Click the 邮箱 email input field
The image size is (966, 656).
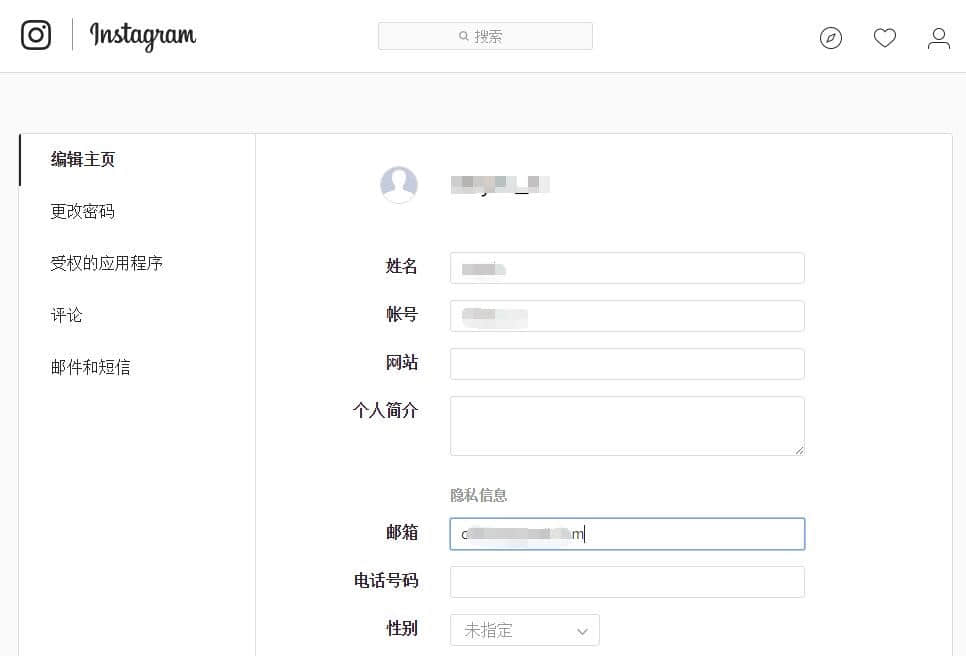point(627,534)
